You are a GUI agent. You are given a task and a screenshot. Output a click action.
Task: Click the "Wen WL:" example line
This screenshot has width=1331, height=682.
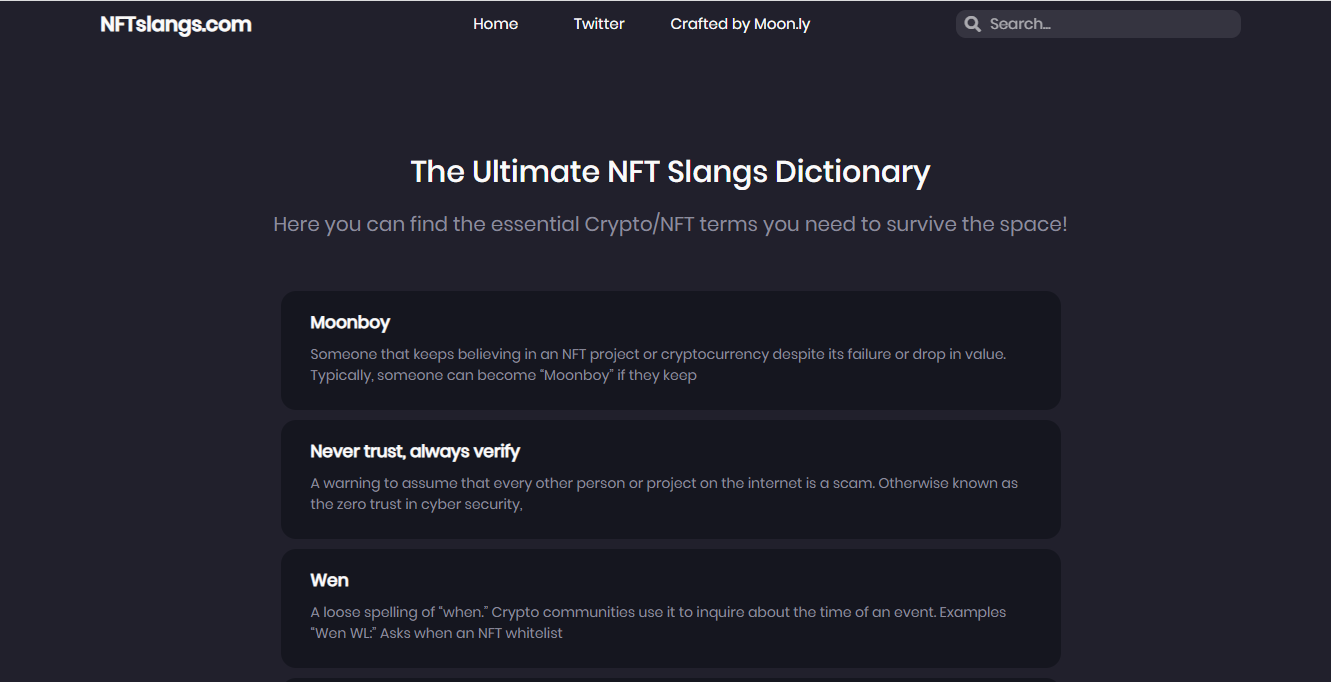(436, 634)
